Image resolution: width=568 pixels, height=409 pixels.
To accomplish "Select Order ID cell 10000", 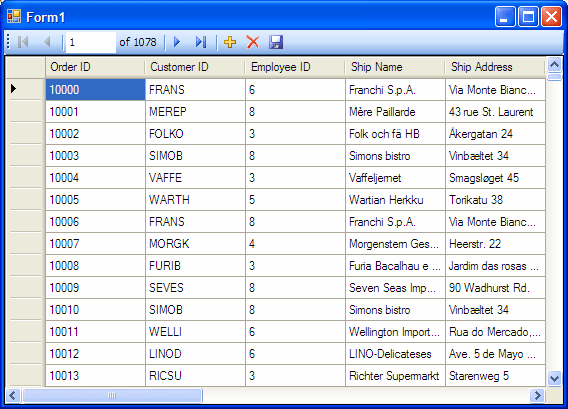I will 95,89.
